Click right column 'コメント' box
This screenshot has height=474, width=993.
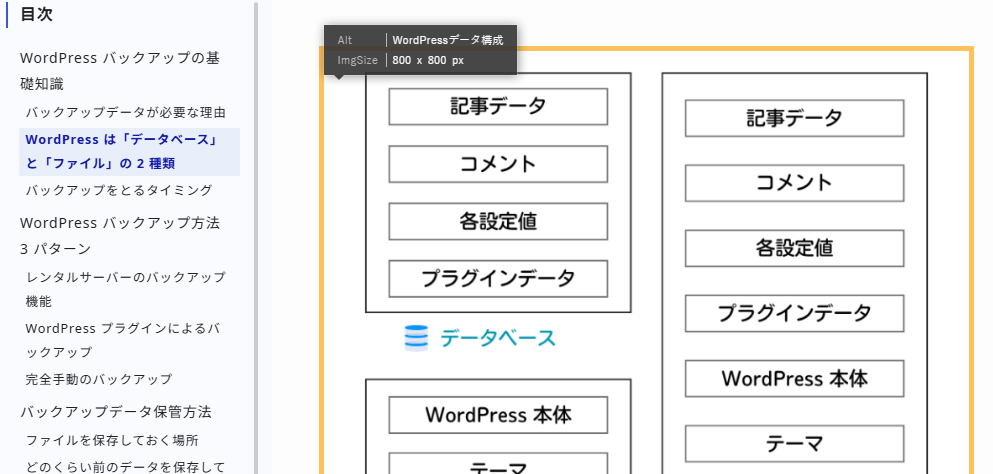pyautogui.click(x=795, y=183)
